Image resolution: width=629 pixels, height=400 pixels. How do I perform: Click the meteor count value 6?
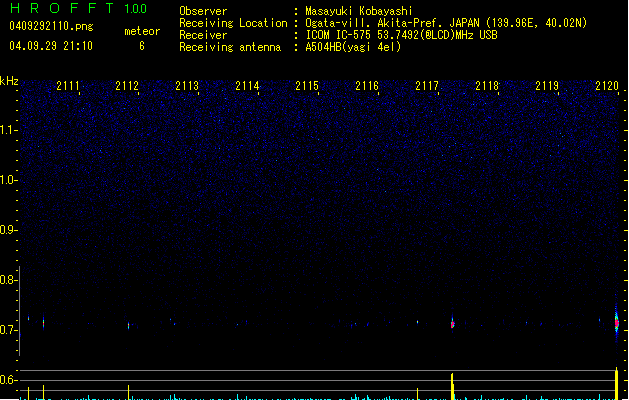pyautogui.click(x=142, y=46)
